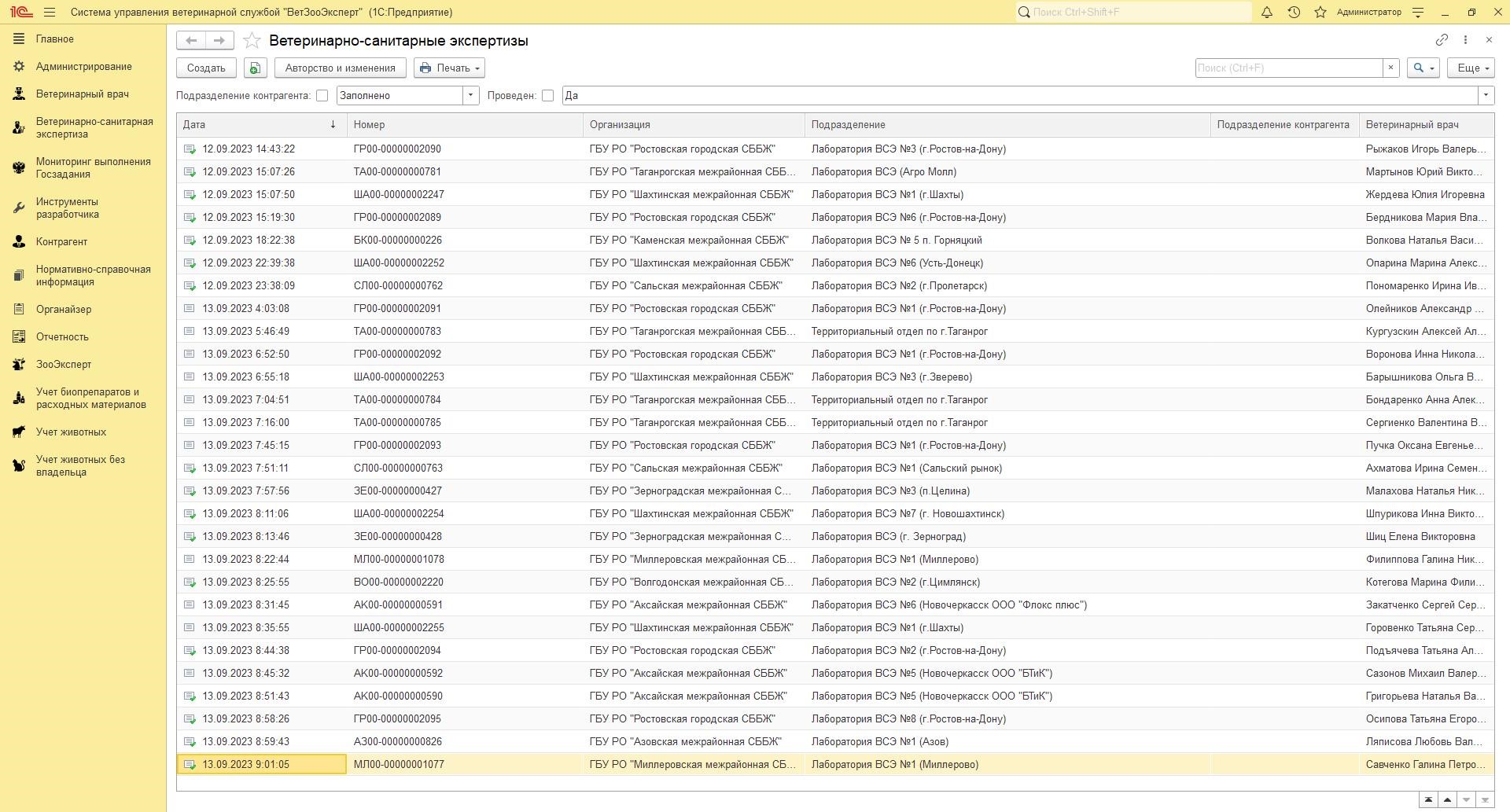This screenshot has height=812, width=1510.
Task: Sort by the Подразделение column header
Action: pos(1007,124)
